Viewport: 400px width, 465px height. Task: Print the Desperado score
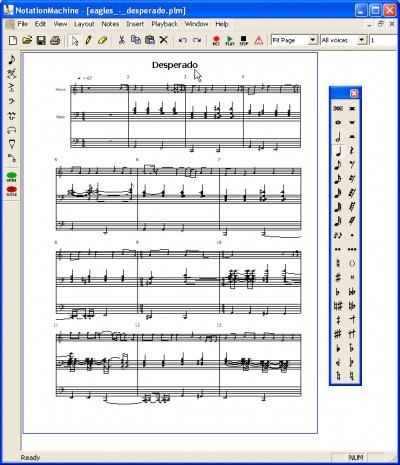pyautogui.click(x=55, y=40)
